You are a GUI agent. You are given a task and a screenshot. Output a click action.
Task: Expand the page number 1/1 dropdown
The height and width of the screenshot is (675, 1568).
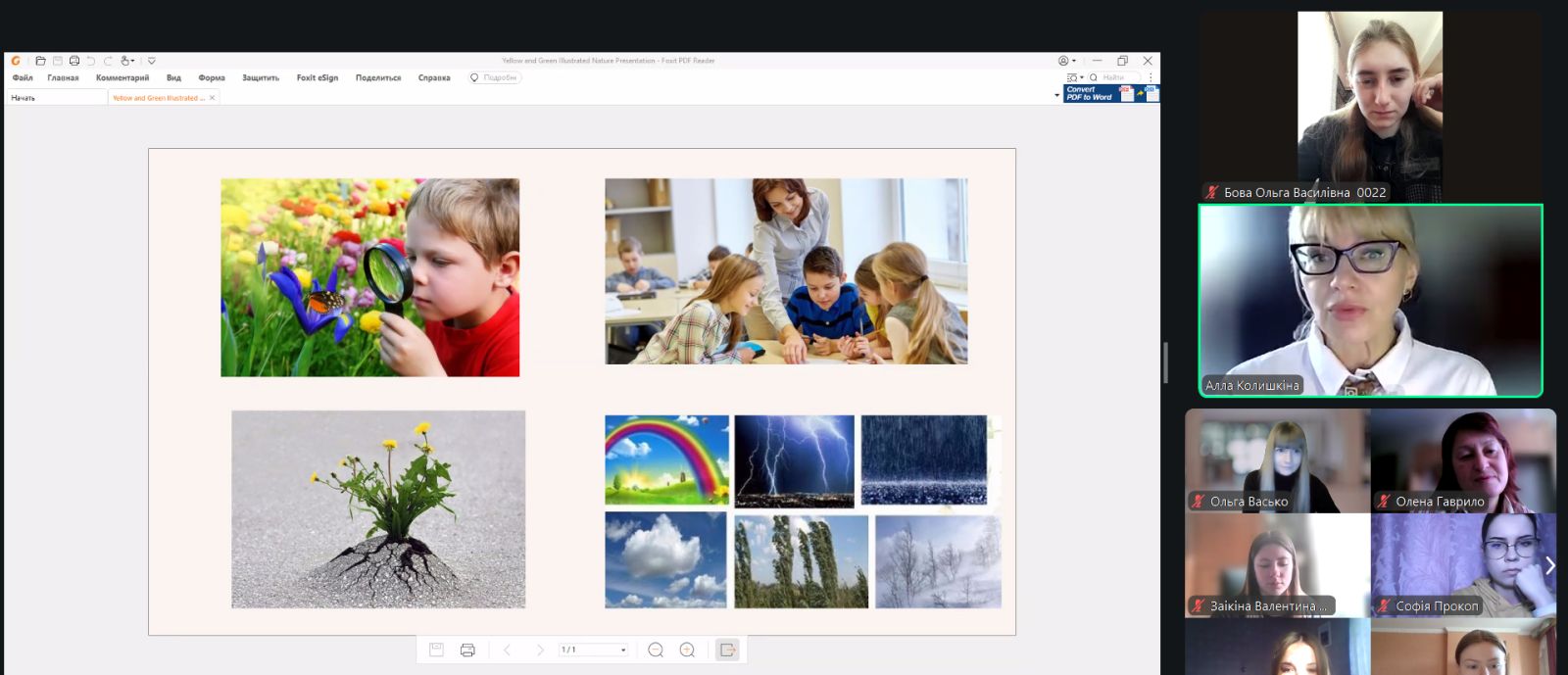click(x=623, y=650)
